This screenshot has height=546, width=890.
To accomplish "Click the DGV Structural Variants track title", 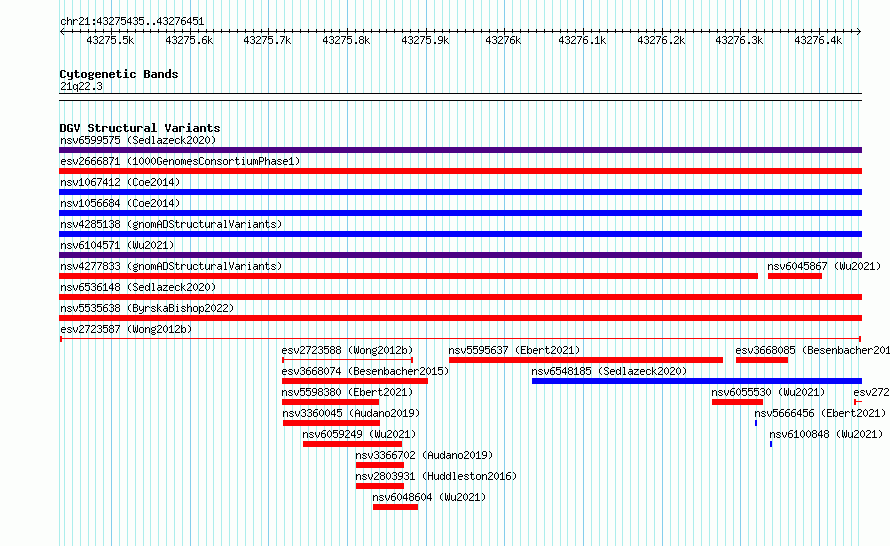I will coord(140,128).
